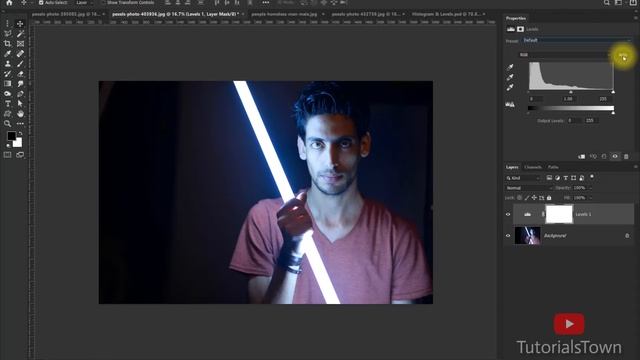The image size is (640, 360).
Task: Open the Kind filter dropdown
Action: (x=523, y=178)
